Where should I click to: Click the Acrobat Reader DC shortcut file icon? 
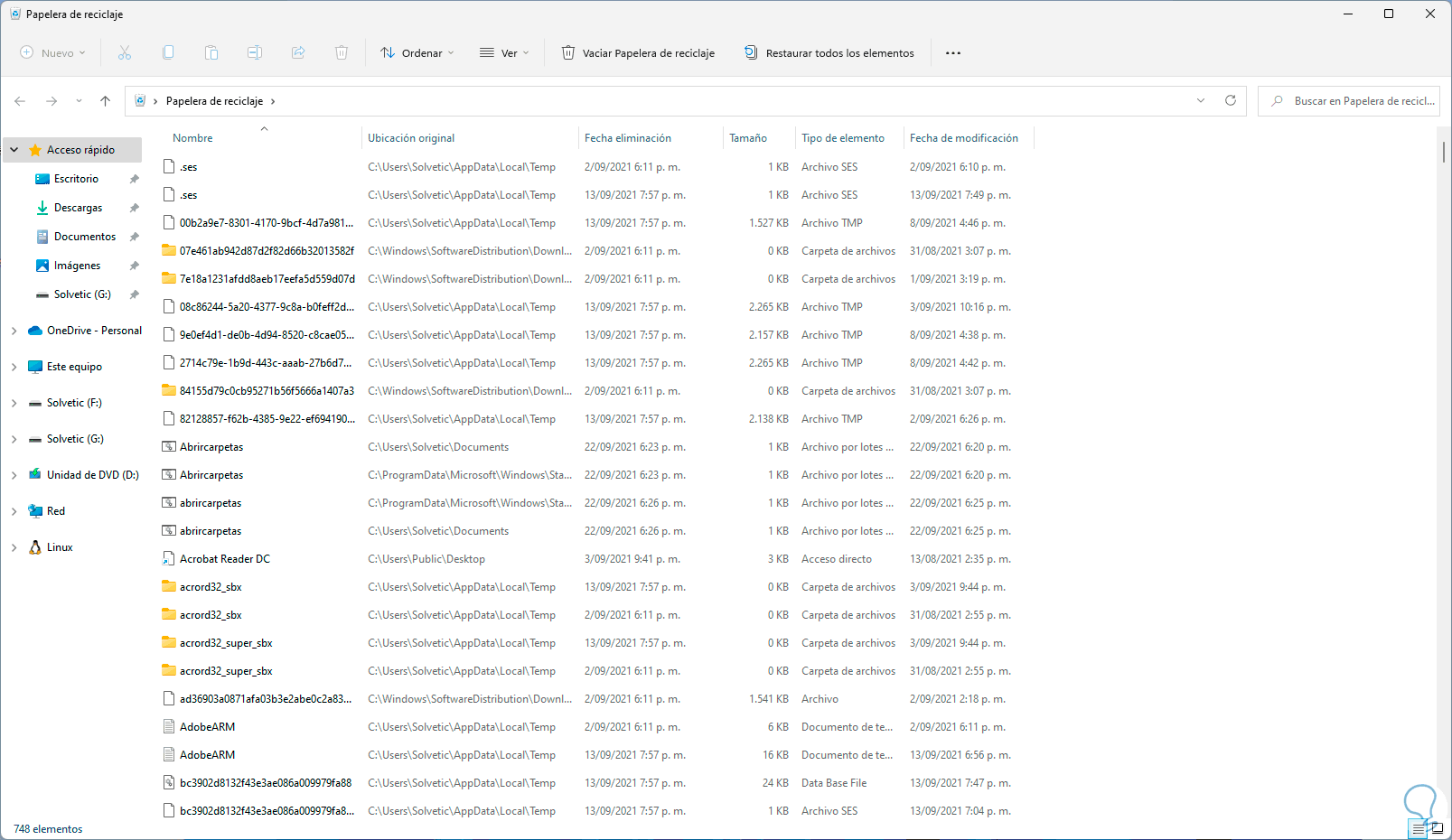pyautogui.click(x=169, y=559)
